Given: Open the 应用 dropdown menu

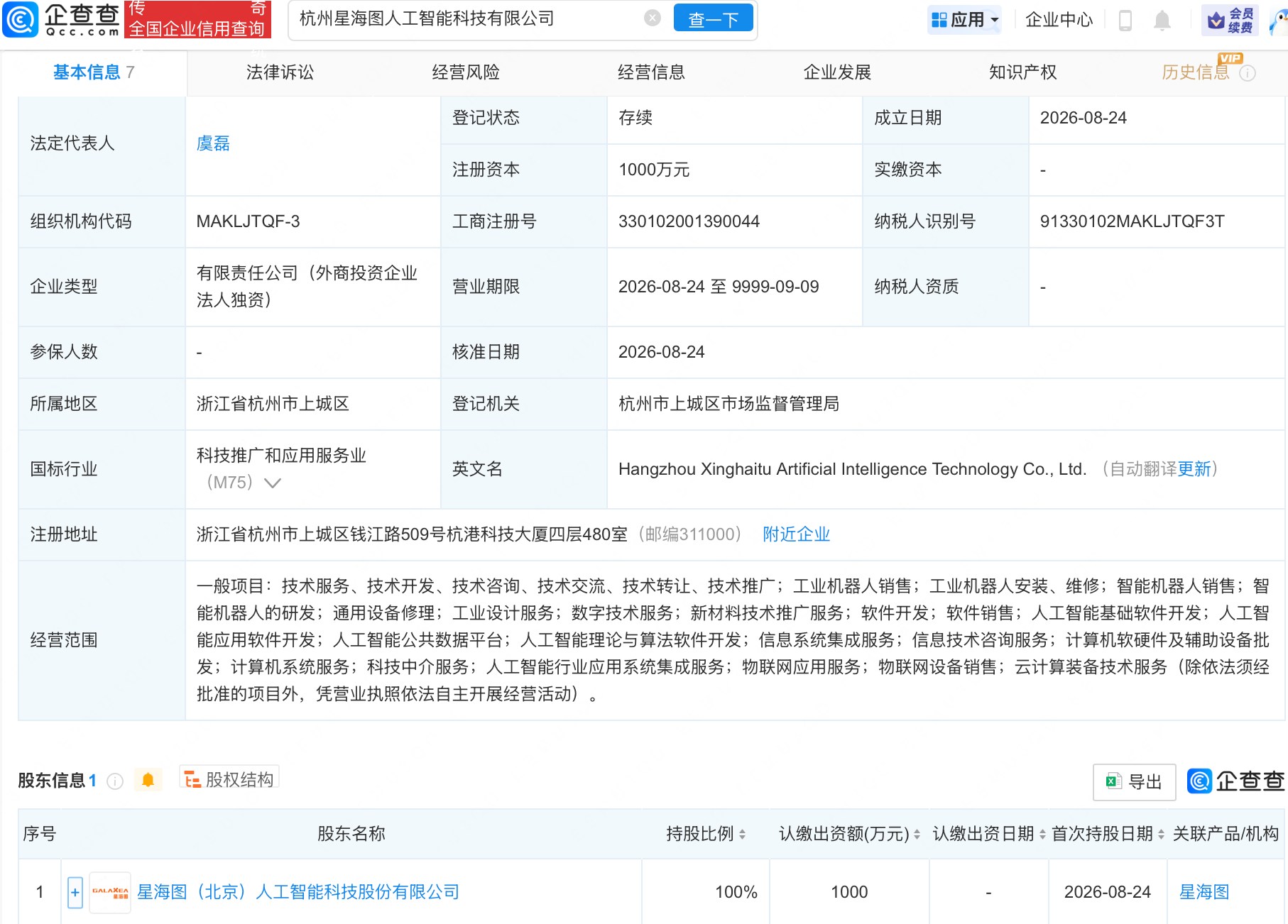Looking at the screenshot, I should click(965, 20).
